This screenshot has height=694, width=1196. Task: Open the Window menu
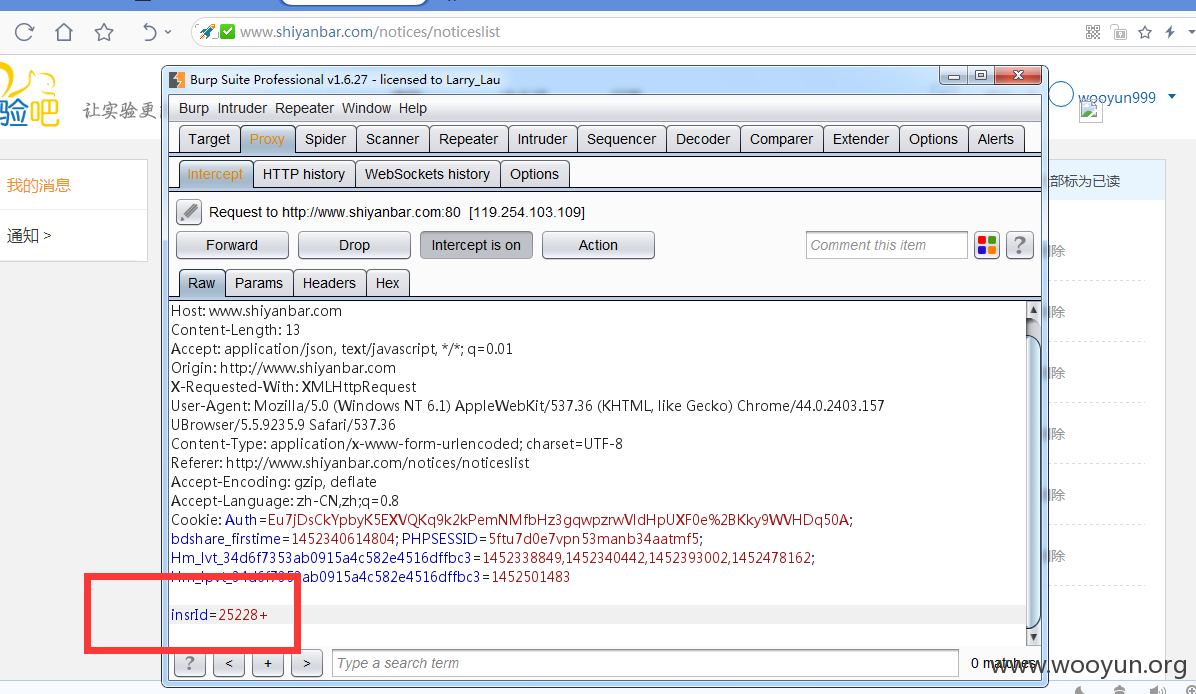[366, 108]
